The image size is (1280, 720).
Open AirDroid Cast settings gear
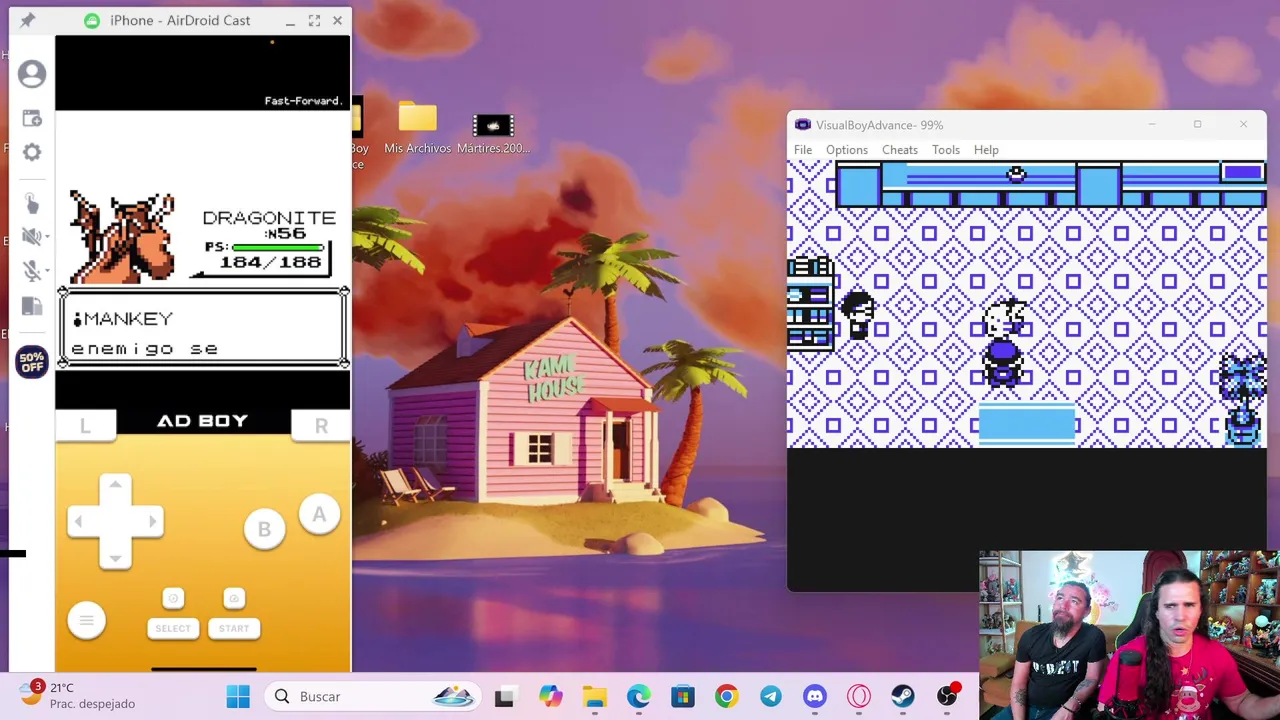[32, 152]
